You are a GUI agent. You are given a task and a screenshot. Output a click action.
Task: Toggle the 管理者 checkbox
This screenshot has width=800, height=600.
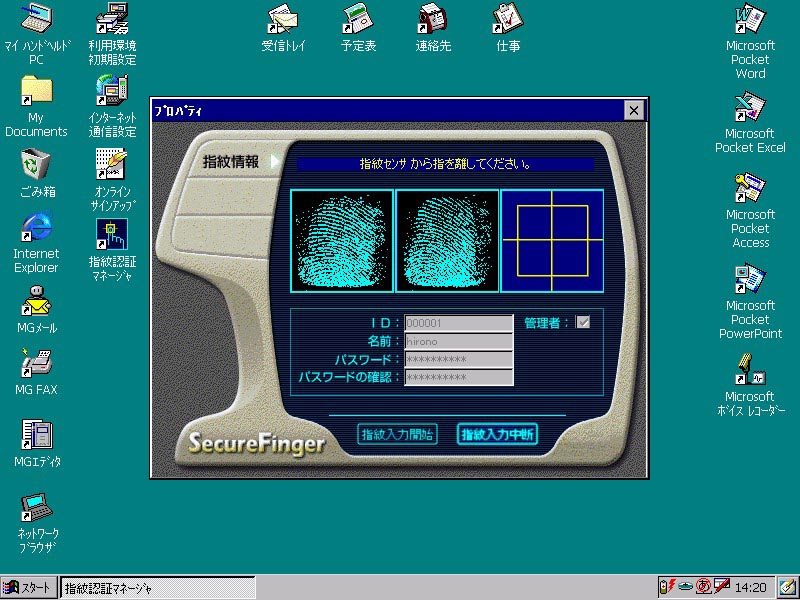click(583, 322)
